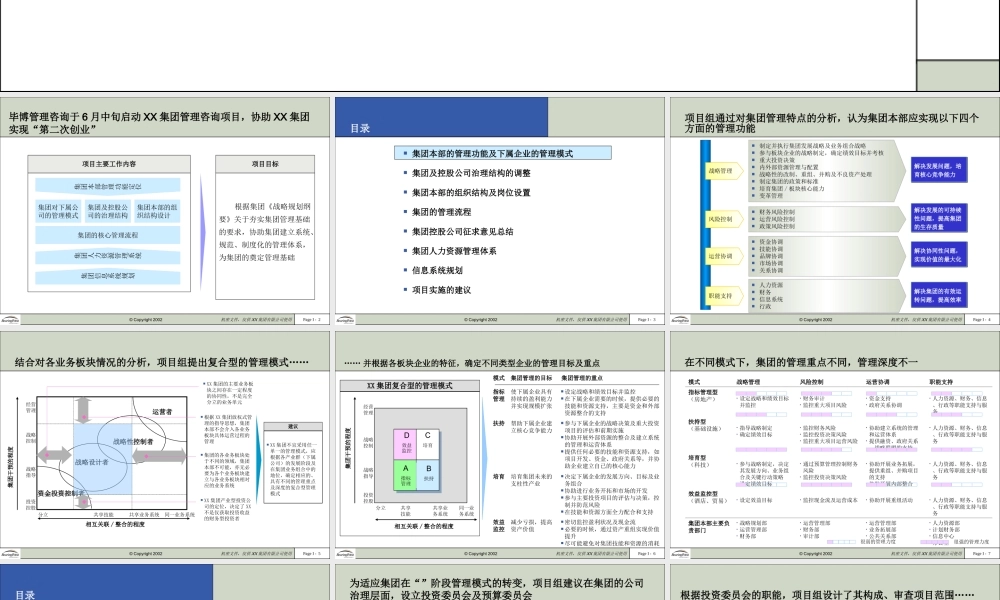1000x600 pixels.
Task: Click the 职能支持 arrow icon
Action: tap(723, 294)
